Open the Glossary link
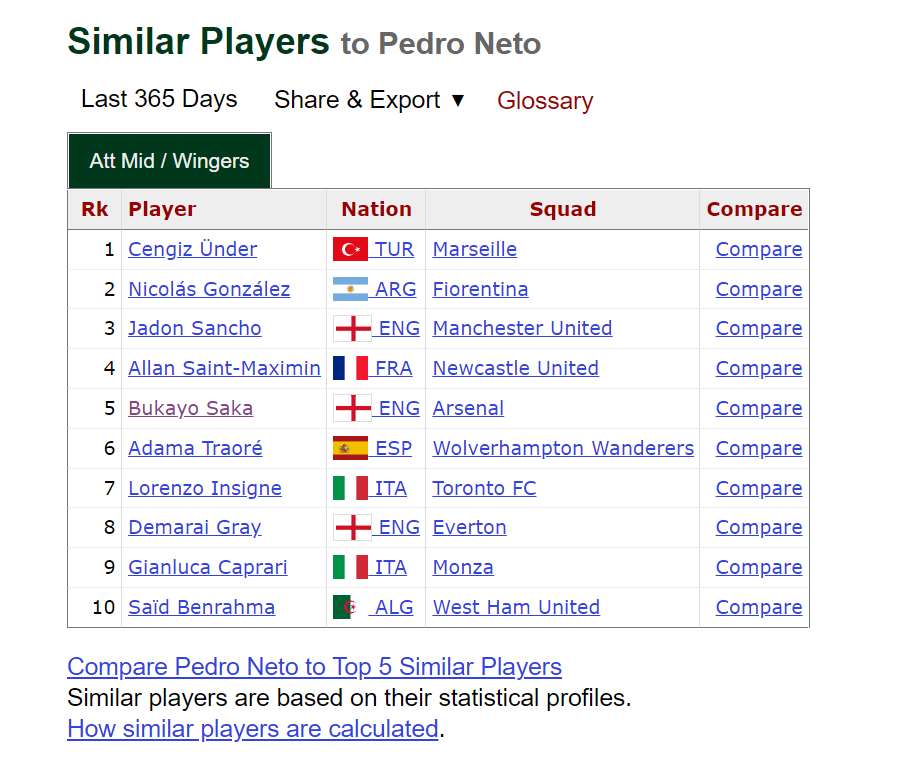This screenshot has height=780, width=907. pos(545,101)
